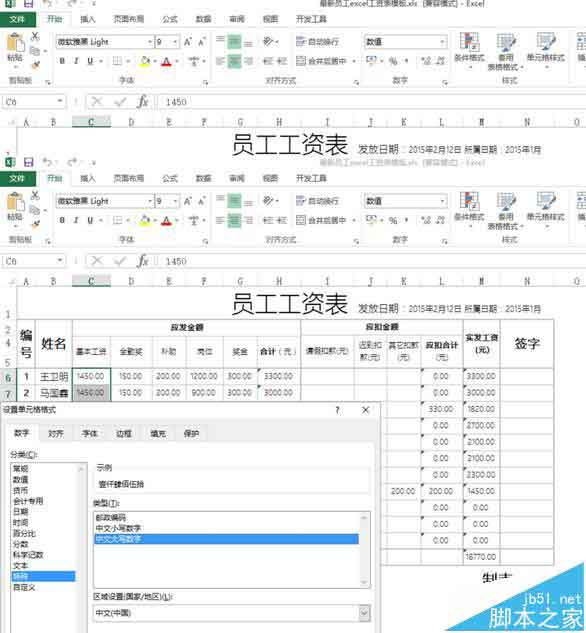Screen dimensions: 586x633
Task: Toggle 自动换行 wrap text in upper window
Action: (x=317, y=42)
